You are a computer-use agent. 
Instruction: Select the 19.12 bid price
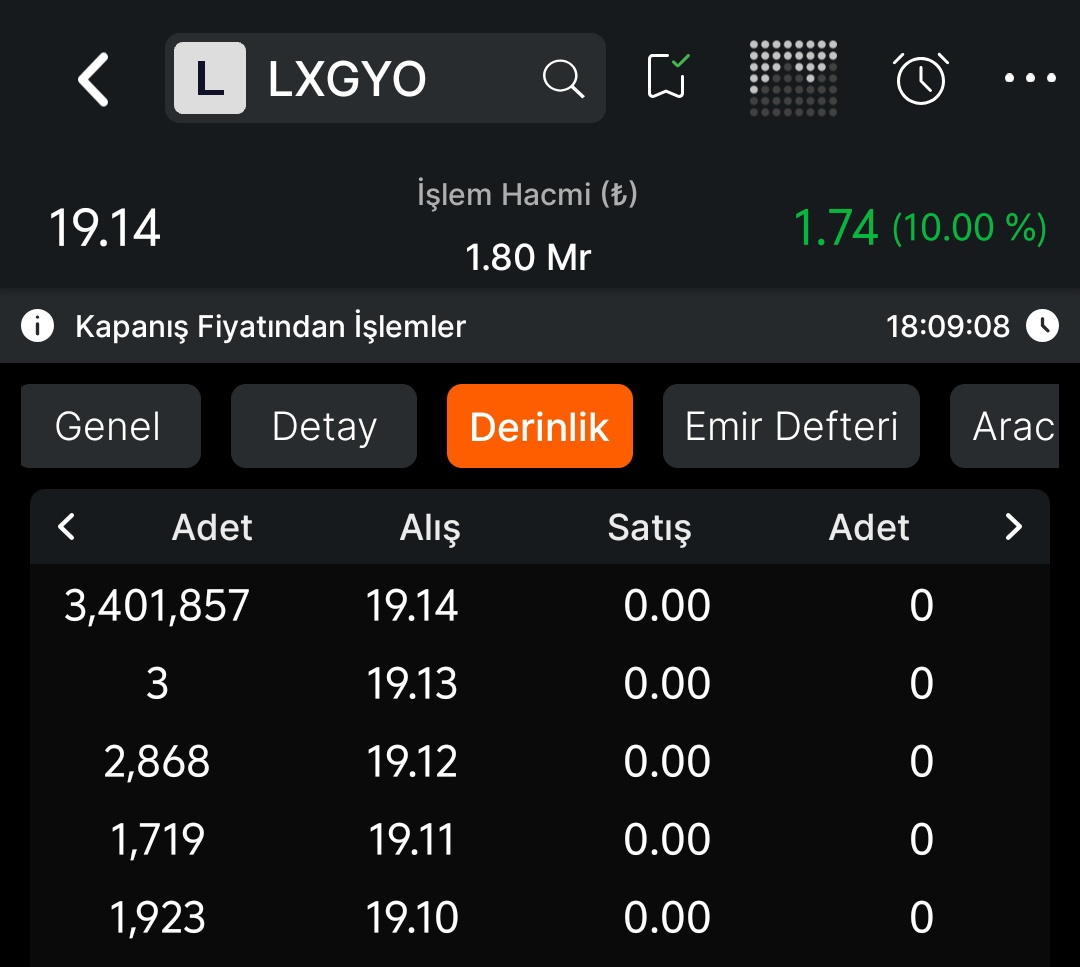coord(412,762)
